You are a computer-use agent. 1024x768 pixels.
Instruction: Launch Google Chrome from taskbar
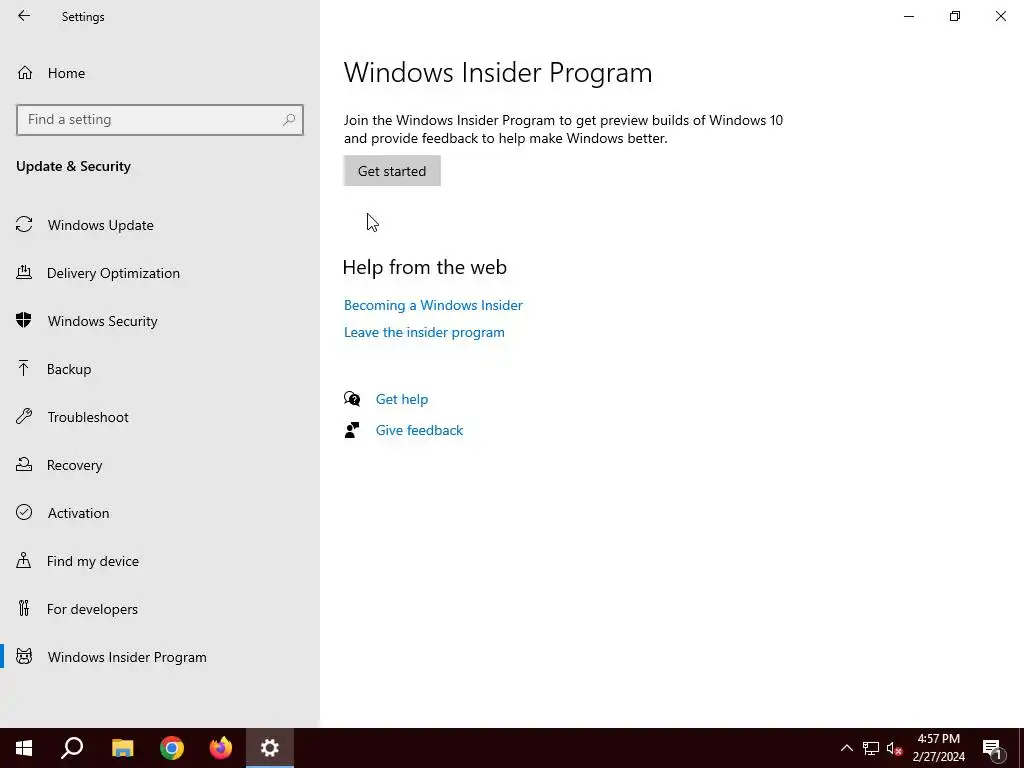pos(172,748)
